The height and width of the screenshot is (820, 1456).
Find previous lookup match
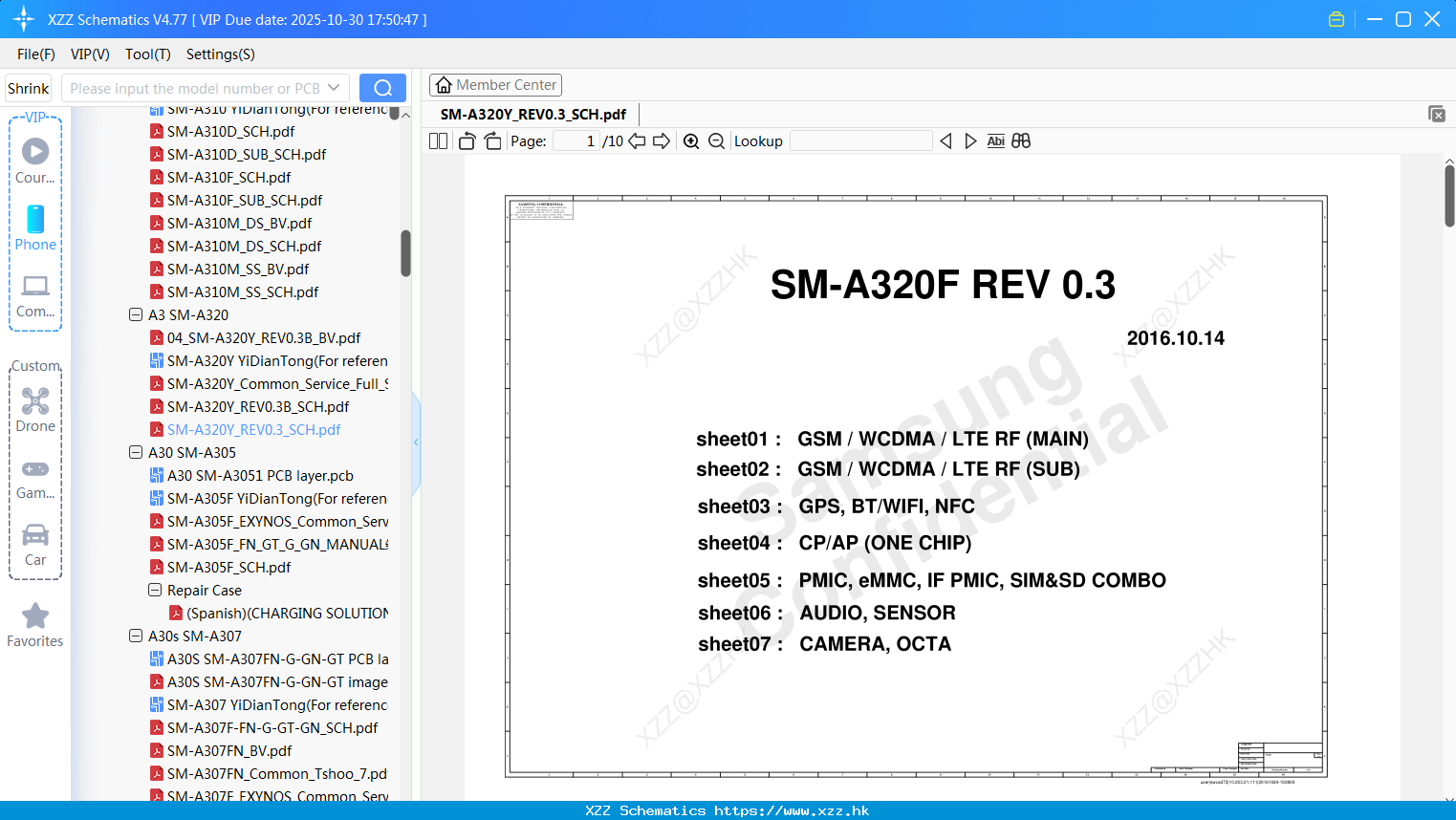[x=945, y=141]
